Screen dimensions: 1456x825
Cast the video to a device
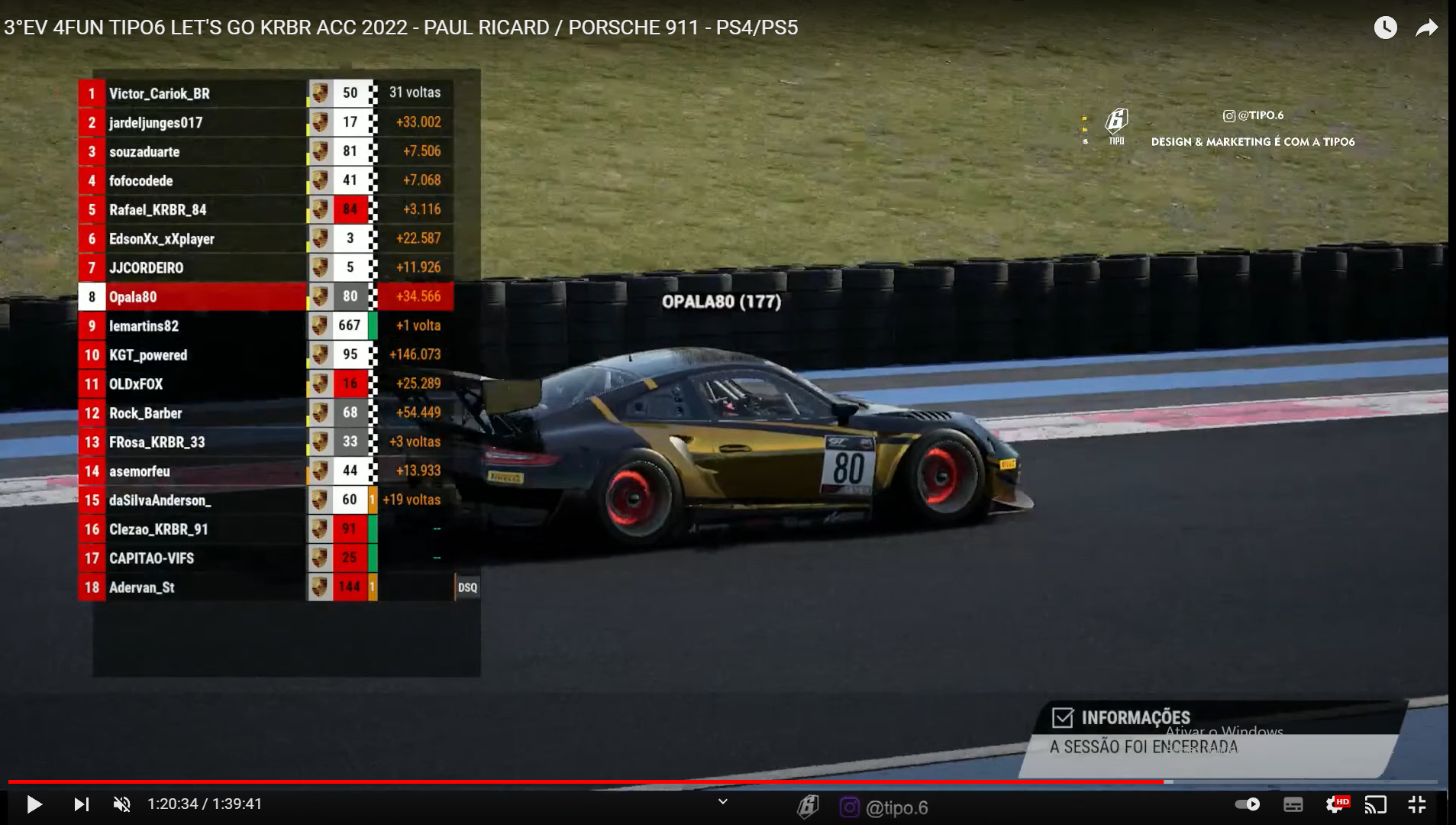tap(1376, 804)
